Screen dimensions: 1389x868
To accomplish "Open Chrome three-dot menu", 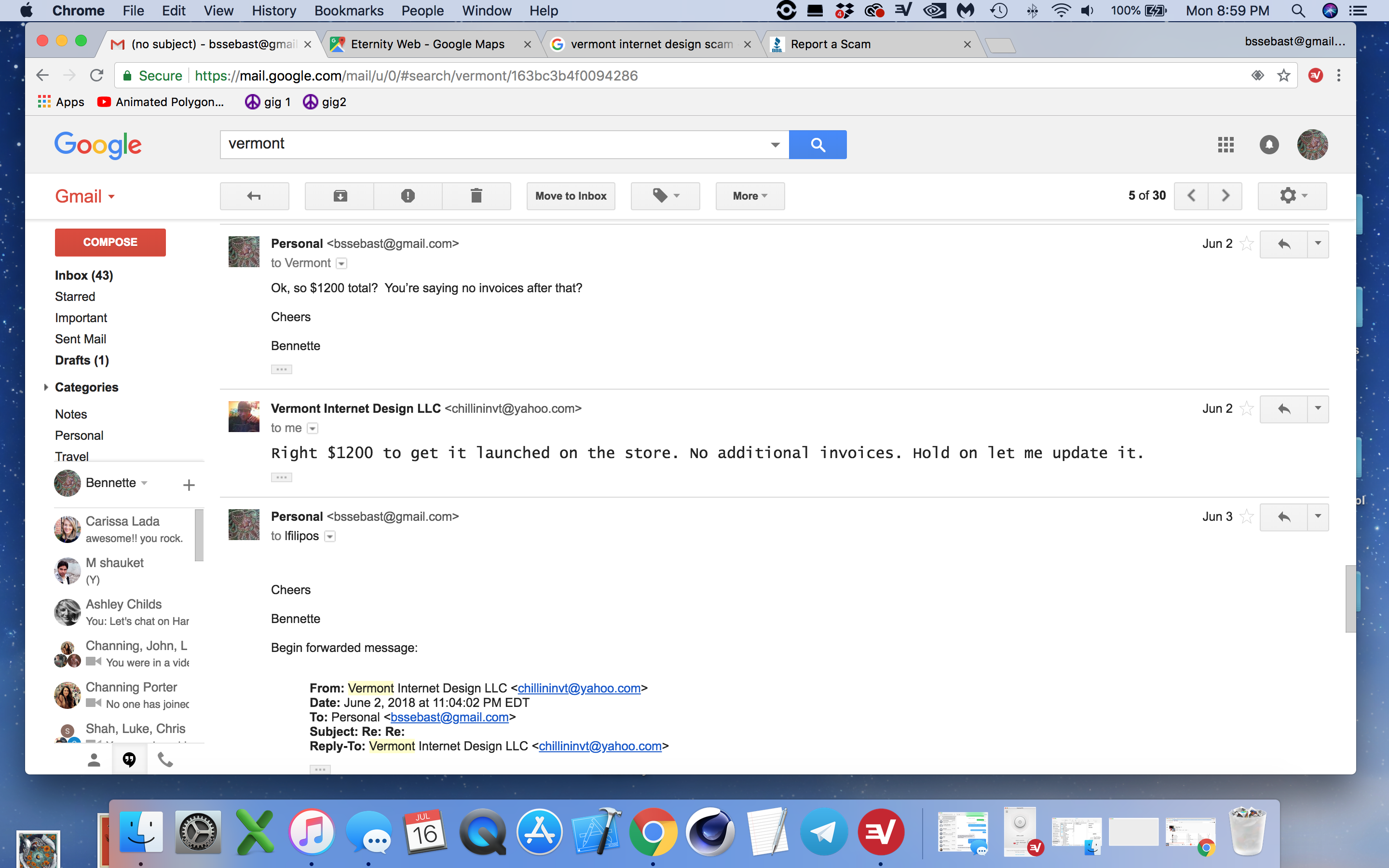I will [1339, 75].
